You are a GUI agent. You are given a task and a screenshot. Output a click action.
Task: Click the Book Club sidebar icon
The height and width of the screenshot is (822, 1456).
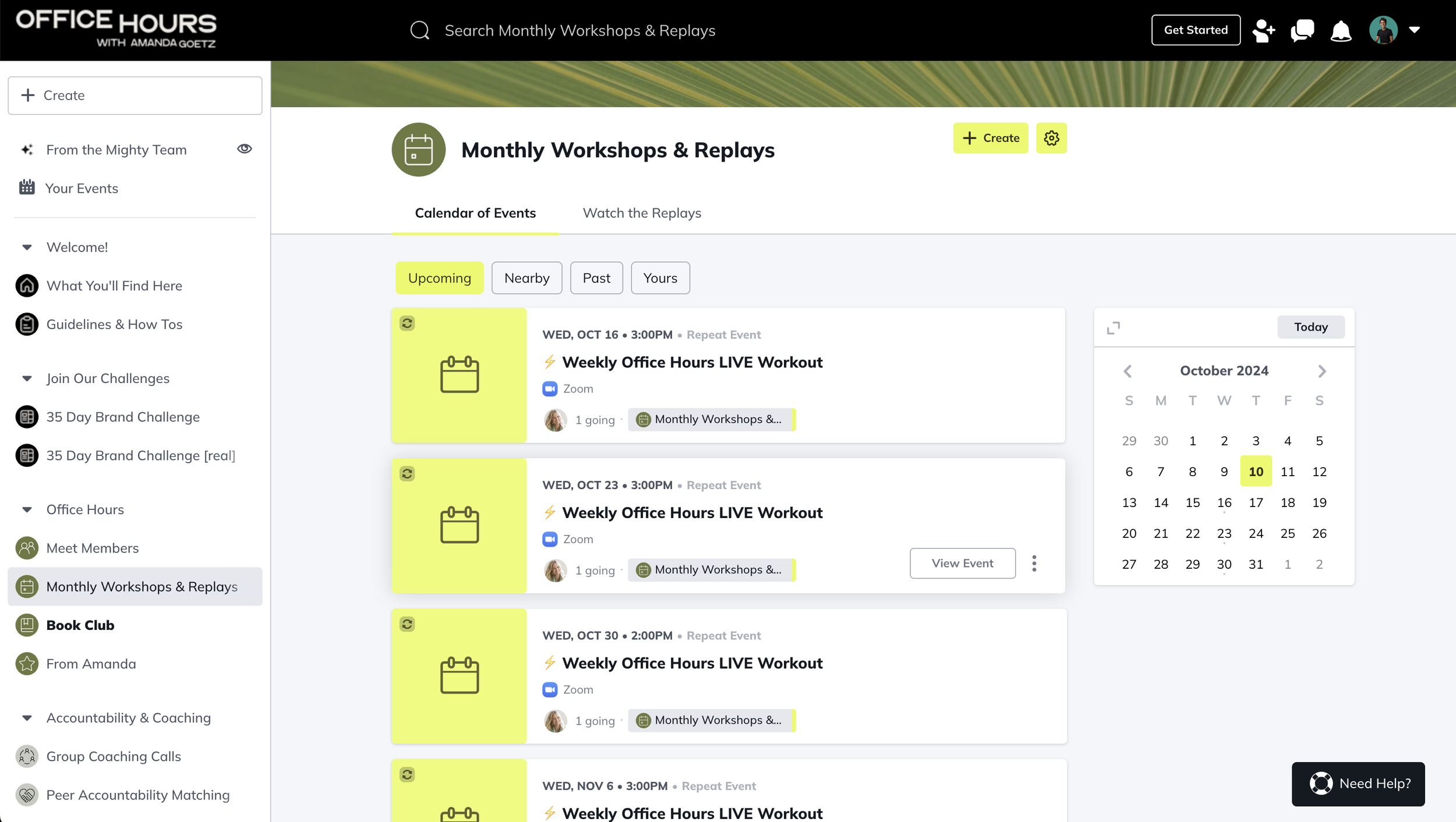(x=27, y=625)
